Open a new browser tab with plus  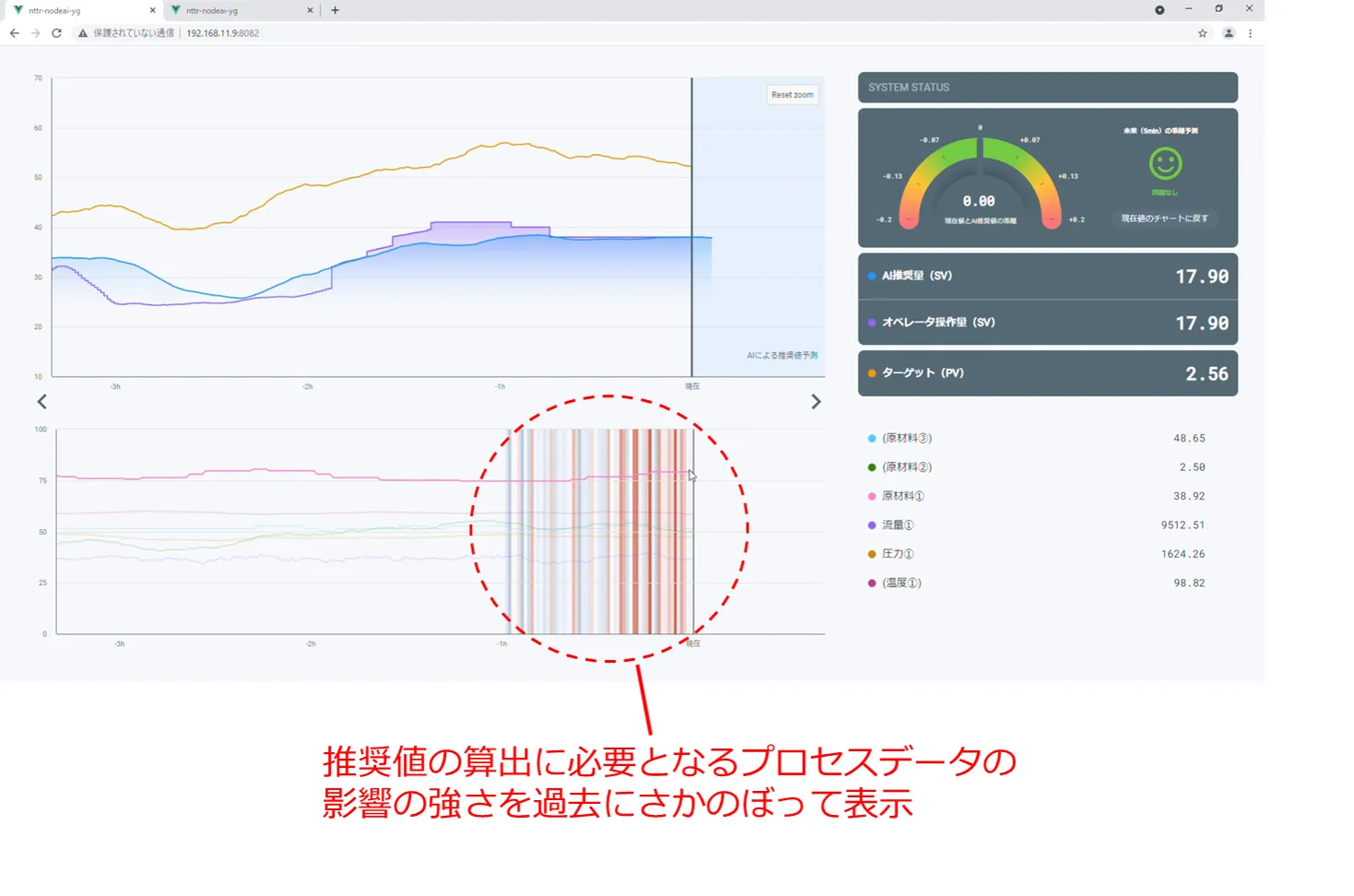click(335, 10)
